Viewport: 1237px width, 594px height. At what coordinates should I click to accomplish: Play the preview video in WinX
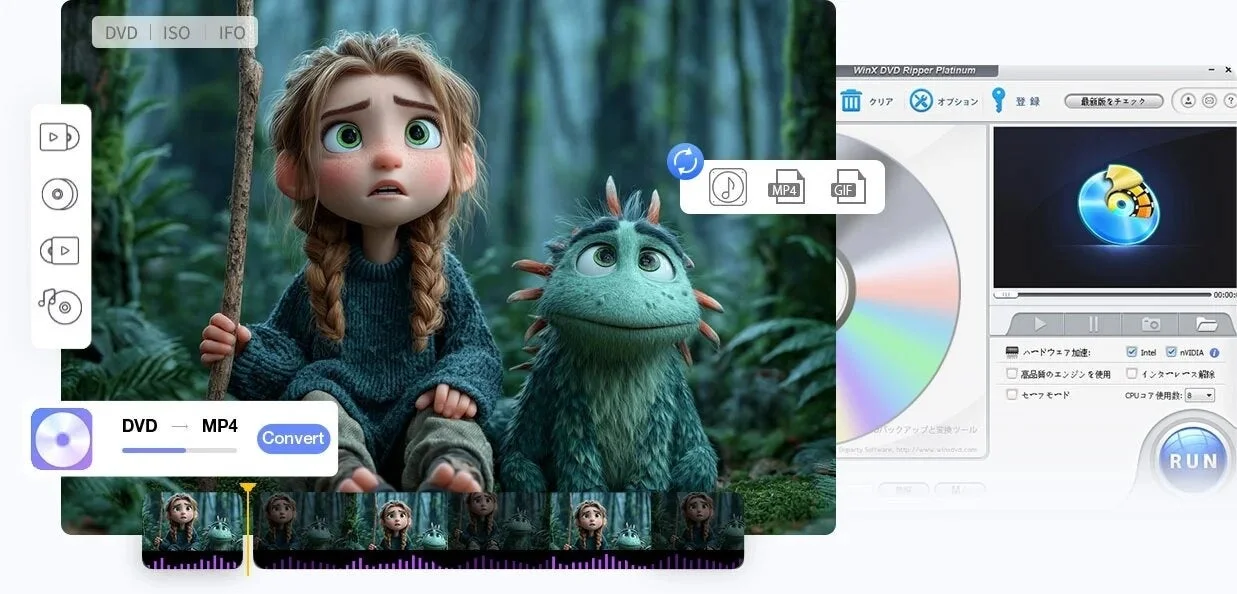click(1040, 324)
